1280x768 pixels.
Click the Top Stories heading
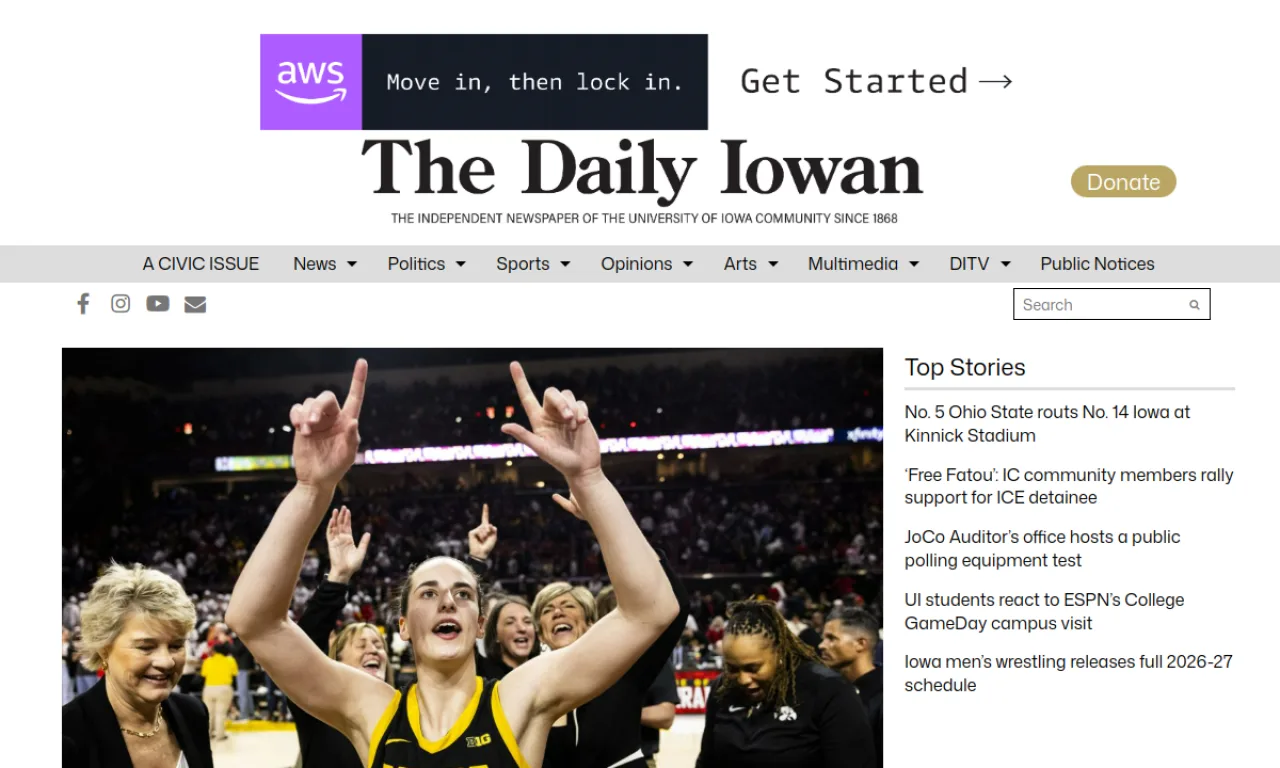pyautogui.click(x=965, y=367)
